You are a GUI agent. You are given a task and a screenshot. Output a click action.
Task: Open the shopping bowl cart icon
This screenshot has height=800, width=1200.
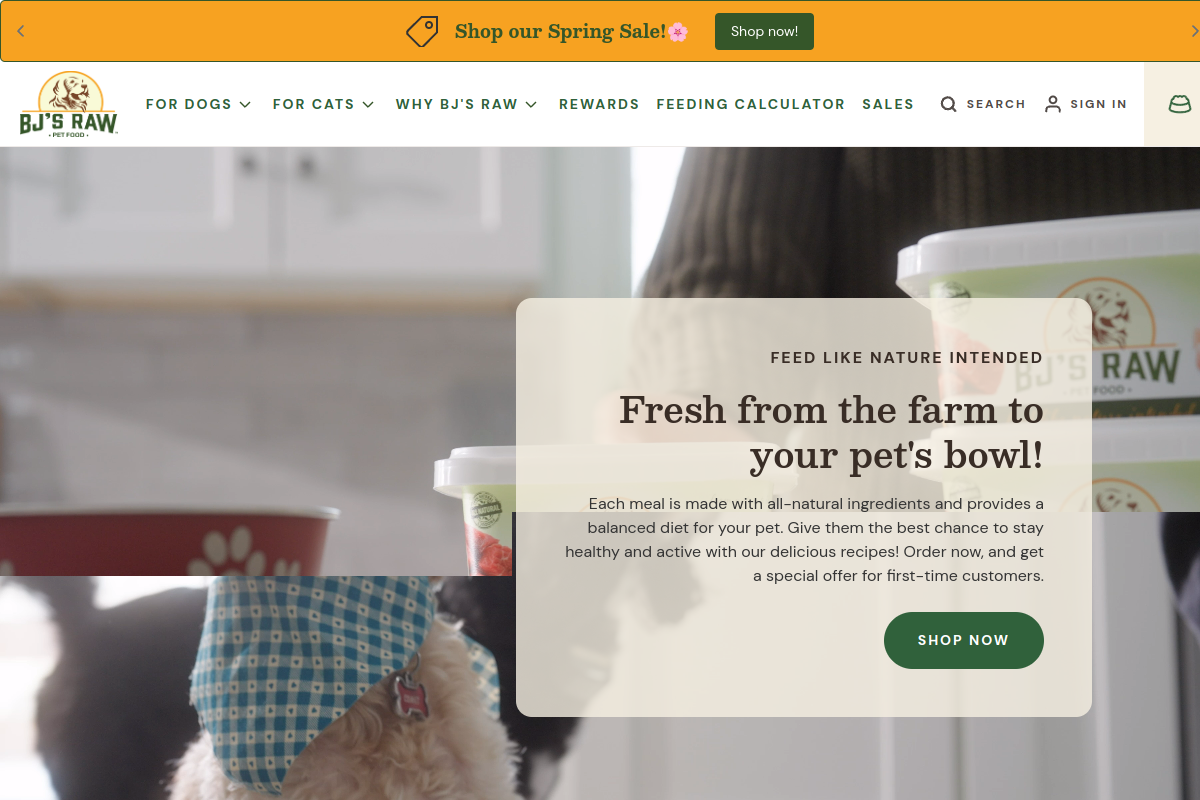(x=1180, y=104)
